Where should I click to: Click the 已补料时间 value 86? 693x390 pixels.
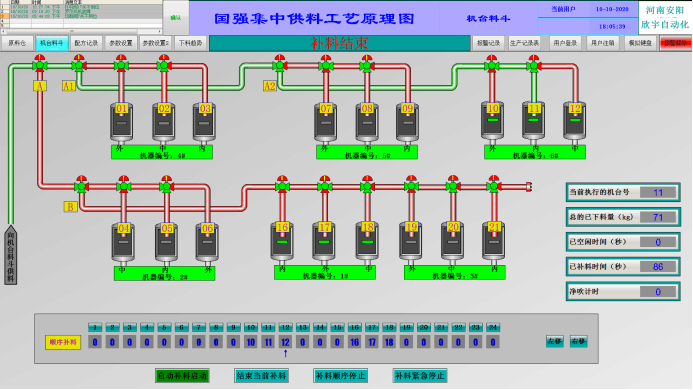658,267
